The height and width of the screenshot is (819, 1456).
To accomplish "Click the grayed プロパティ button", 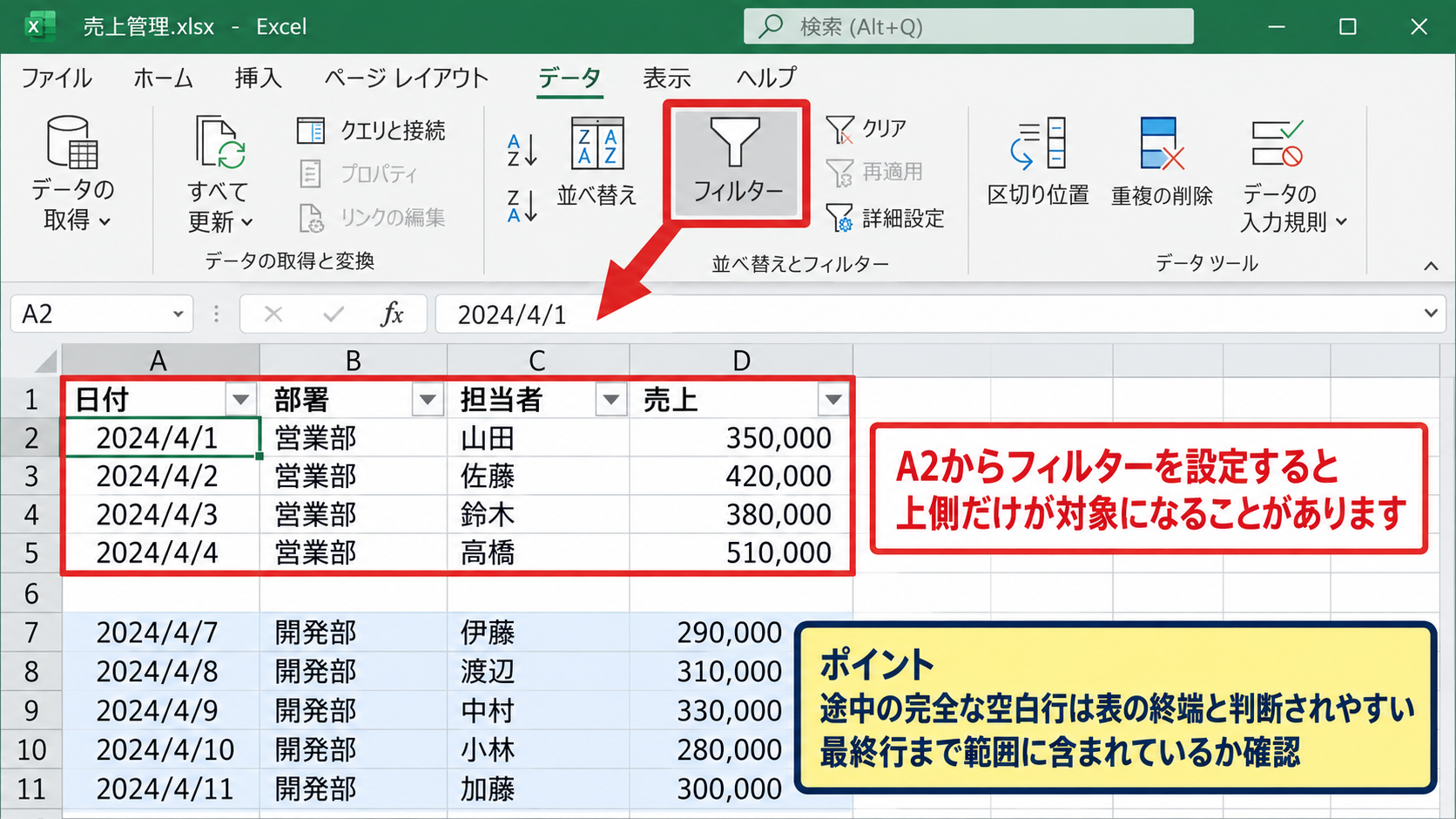I will pos(358,173).
